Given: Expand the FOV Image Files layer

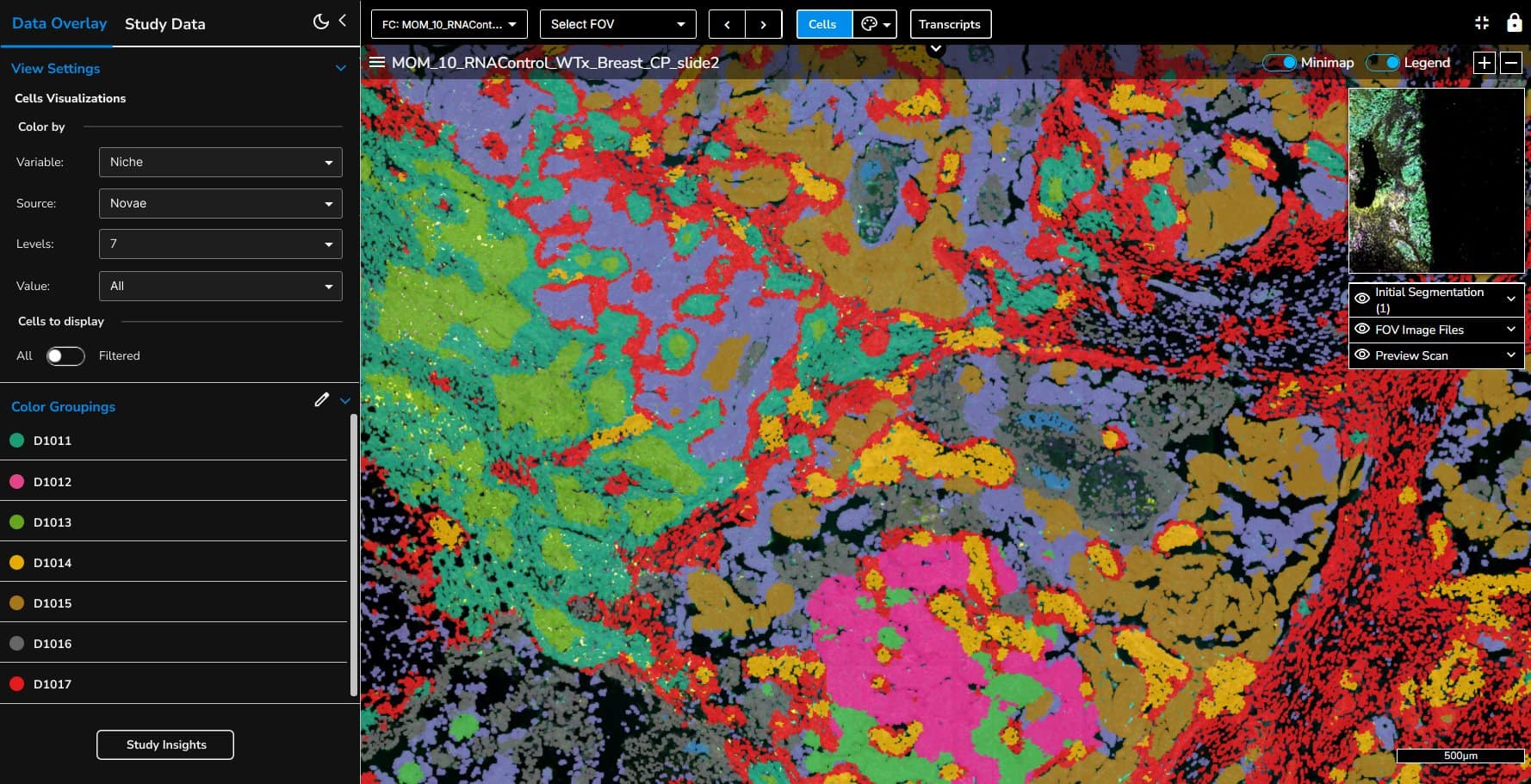Looking at the screenshot, I should (x=1510, y=330).
